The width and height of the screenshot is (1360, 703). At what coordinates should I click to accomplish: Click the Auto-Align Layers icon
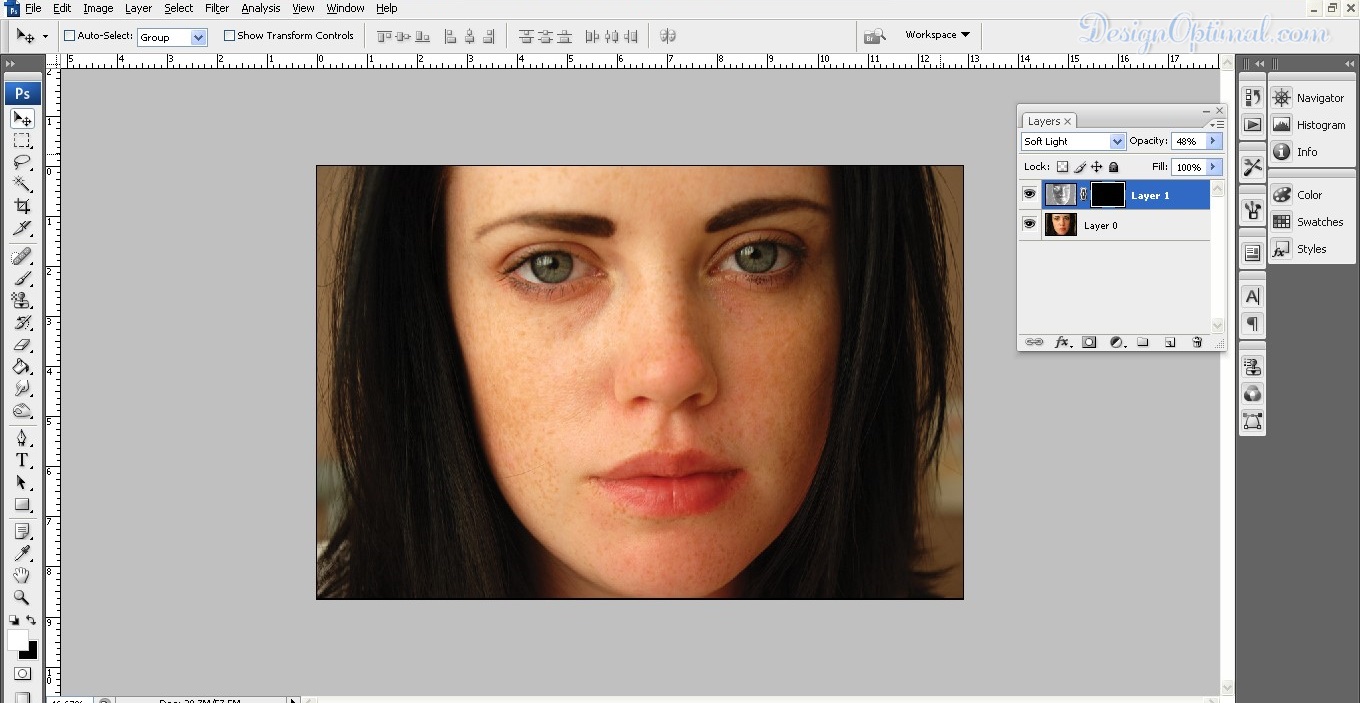pos(668,36)
